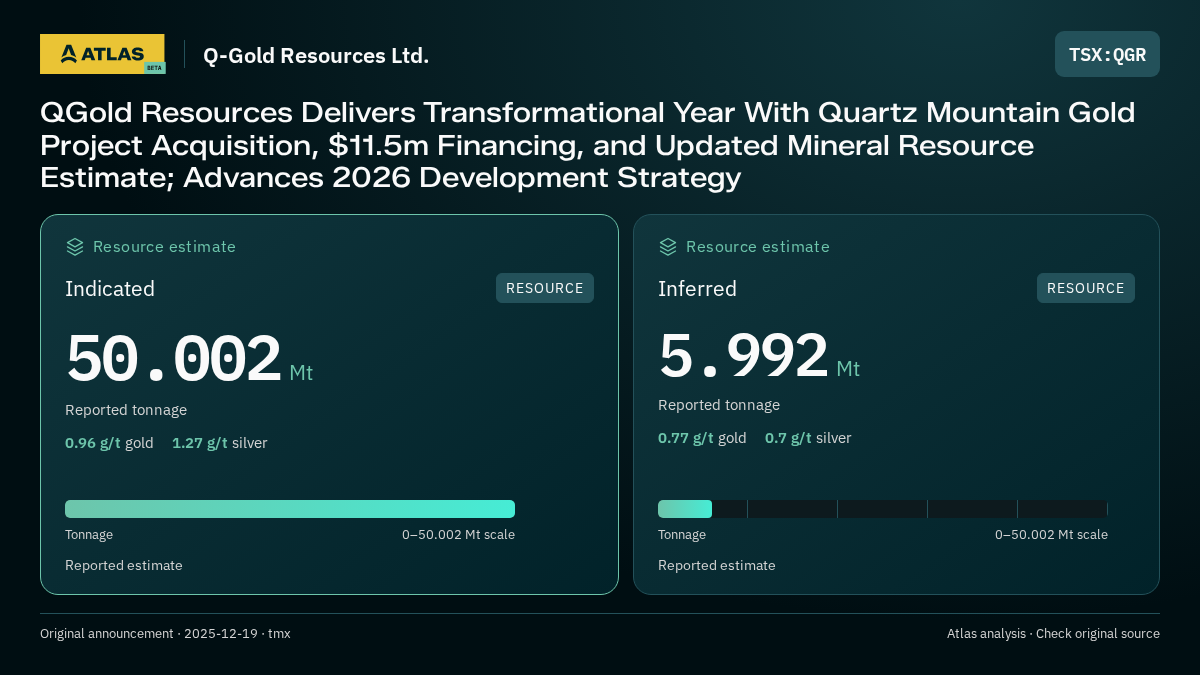Viewport: 1200px width, 675px height.
Task: Click RESOURCE tag on Inferred card
Action: point(1086,288)
